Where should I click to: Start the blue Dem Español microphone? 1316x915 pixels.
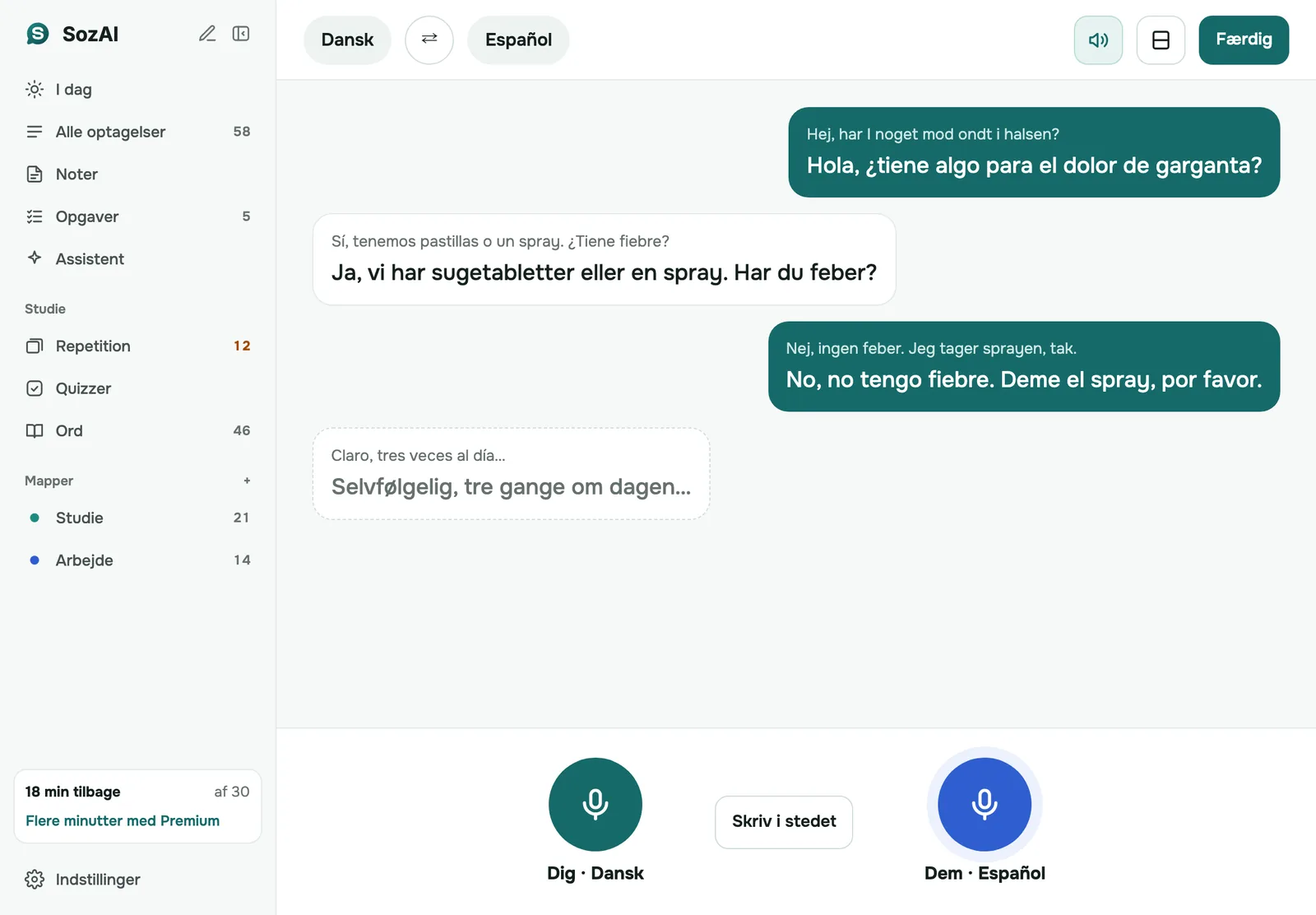pyautogui.click(x=985, y=804)
